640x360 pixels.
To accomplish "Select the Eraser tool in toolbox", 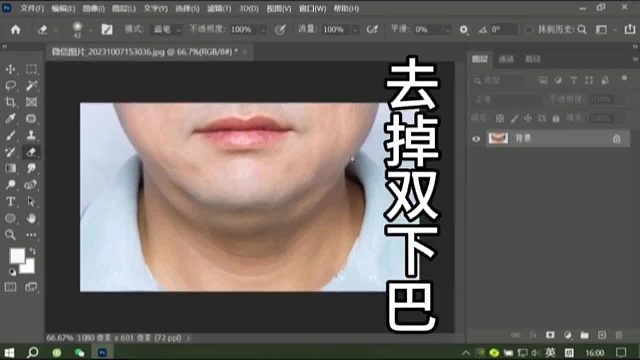I will tap(31, 152).
